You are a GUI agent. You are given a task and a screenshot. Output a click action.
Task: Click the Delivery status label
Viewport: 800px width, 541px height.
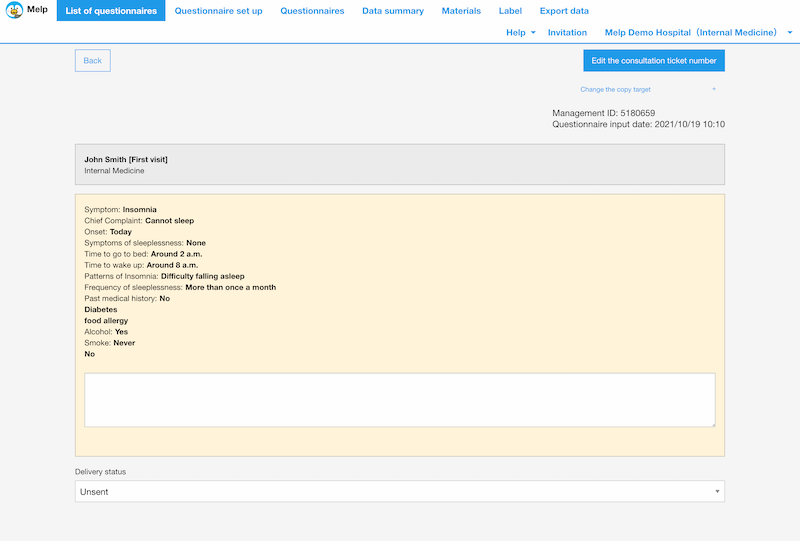click(101, 472)
